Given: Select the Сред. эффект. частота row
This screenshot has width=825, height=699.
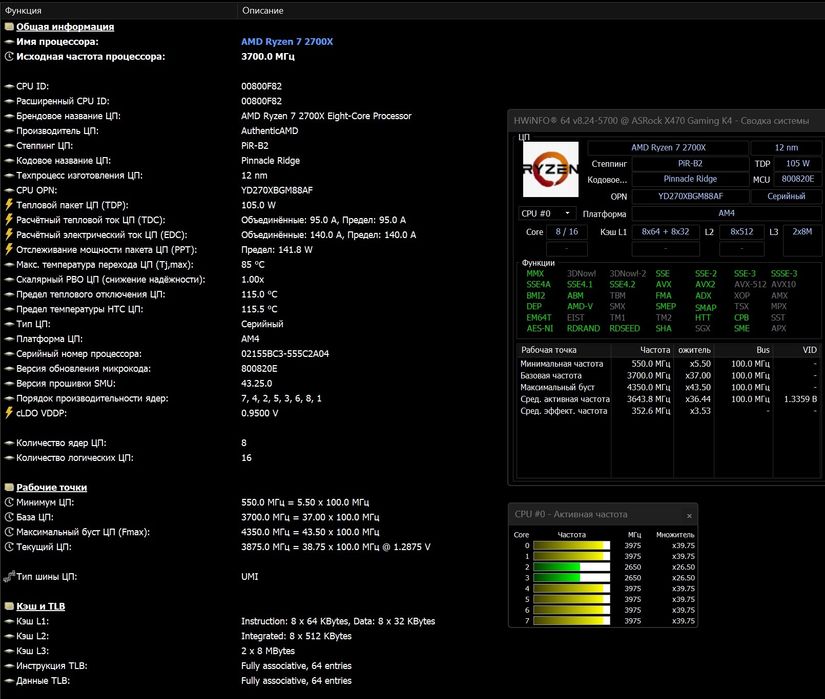Looking at the screenshot, I should pyautogui.click(x=668, y=411).
